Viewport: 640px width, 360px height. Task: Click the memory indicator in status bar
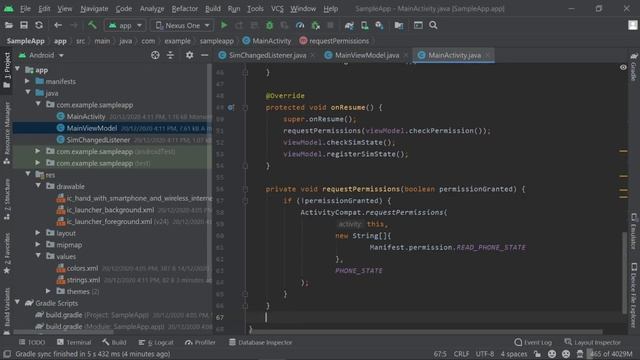click(611, 354)
